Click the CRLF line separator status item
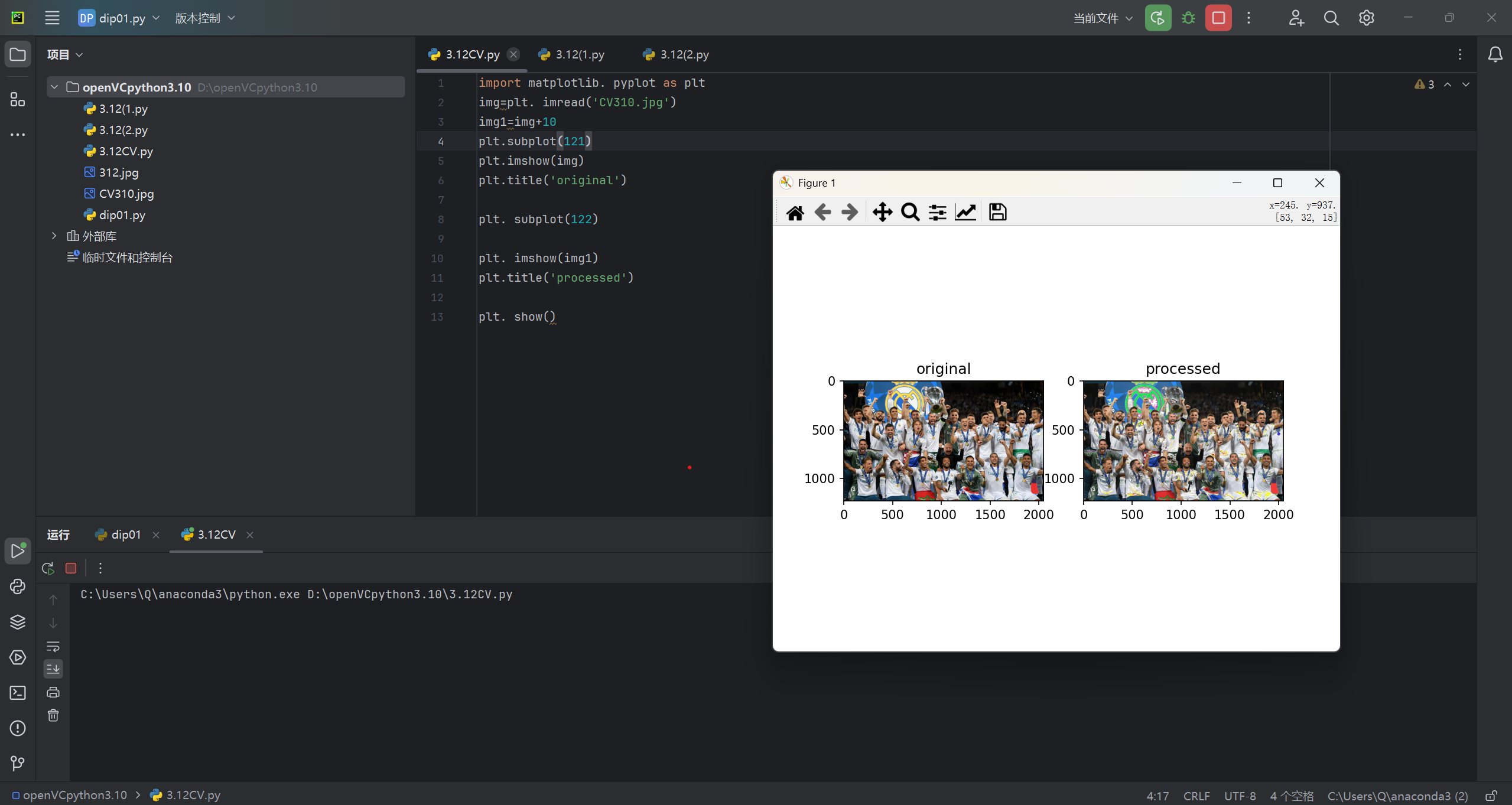The width and height of the screenshot is (1512, 805). click(x=1196, y=796)
